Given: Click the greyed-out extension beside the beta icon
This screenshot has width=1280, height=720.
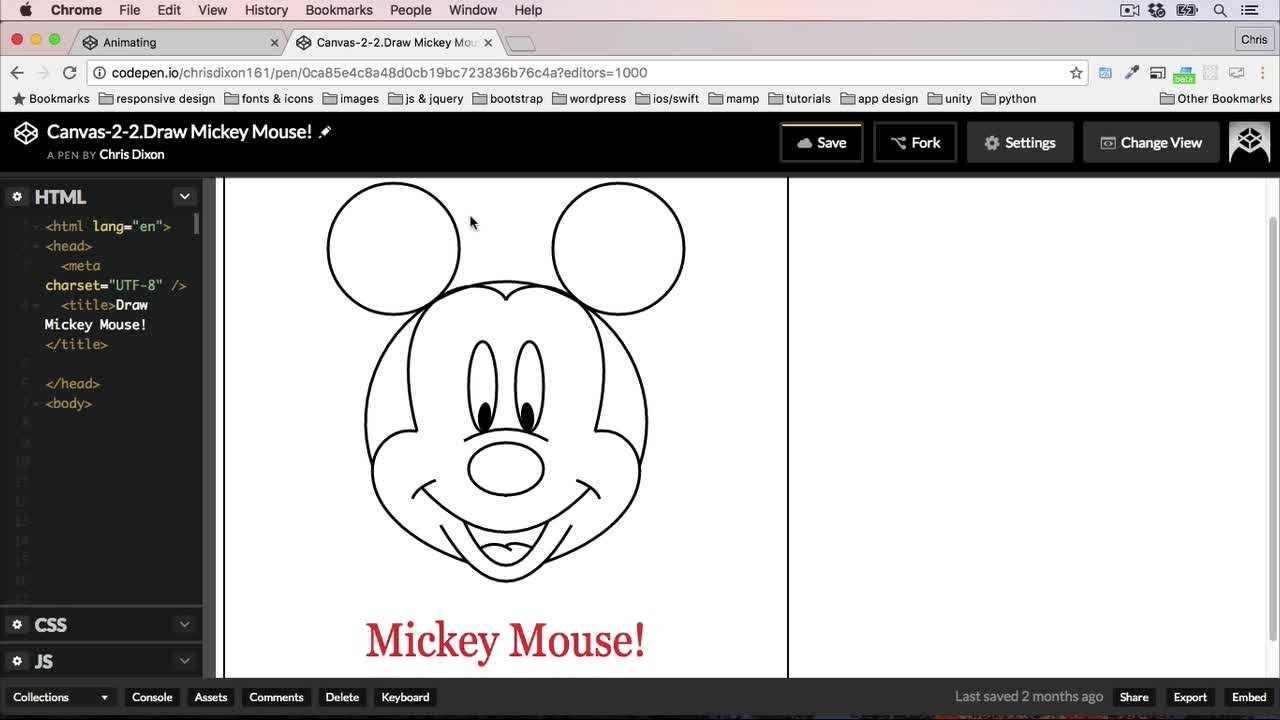Looking at the screenshot, I should (1210, 73).
